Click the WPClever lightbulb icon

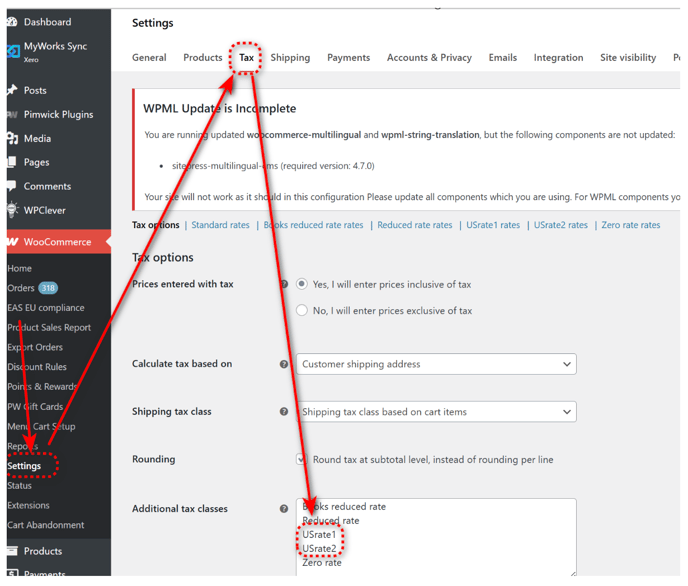click(x=12, y=210)
